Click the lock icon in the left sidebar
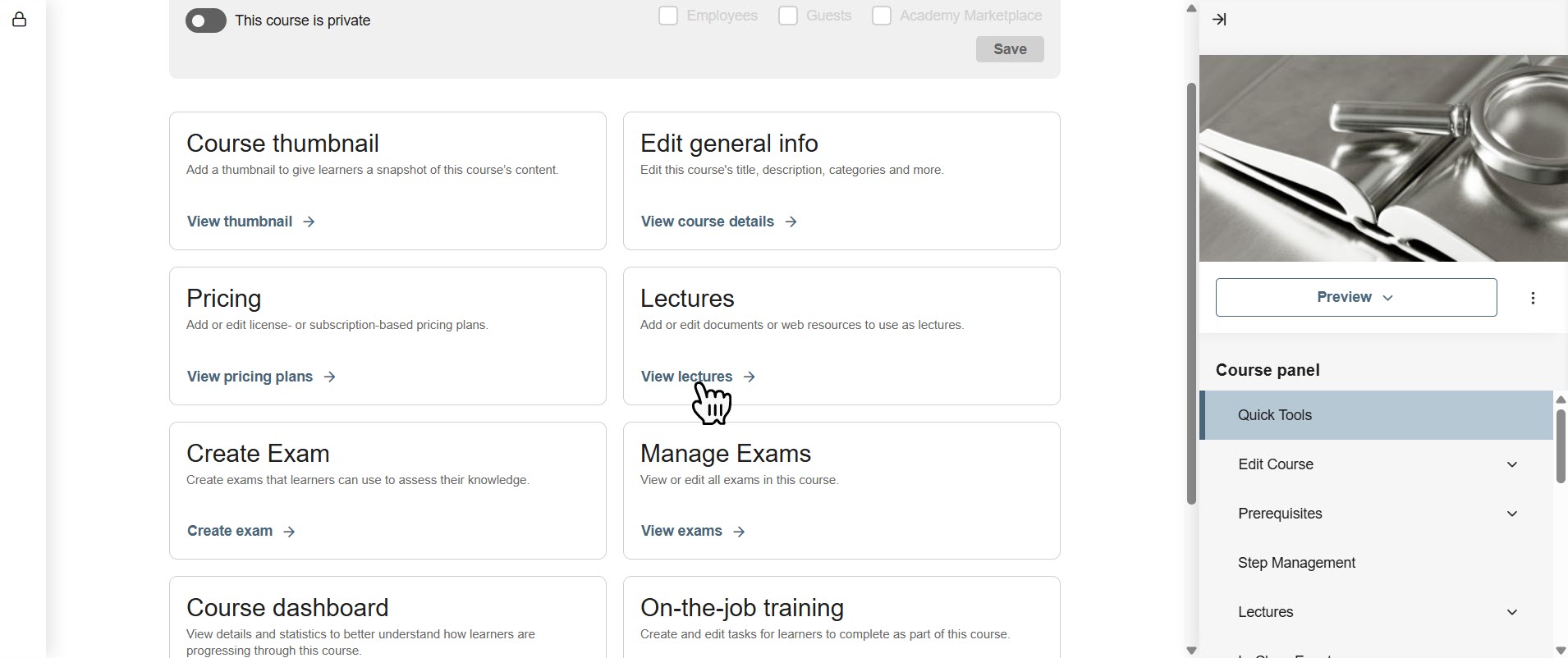This screenshot has height=658, width=1568. coord(20,20)
